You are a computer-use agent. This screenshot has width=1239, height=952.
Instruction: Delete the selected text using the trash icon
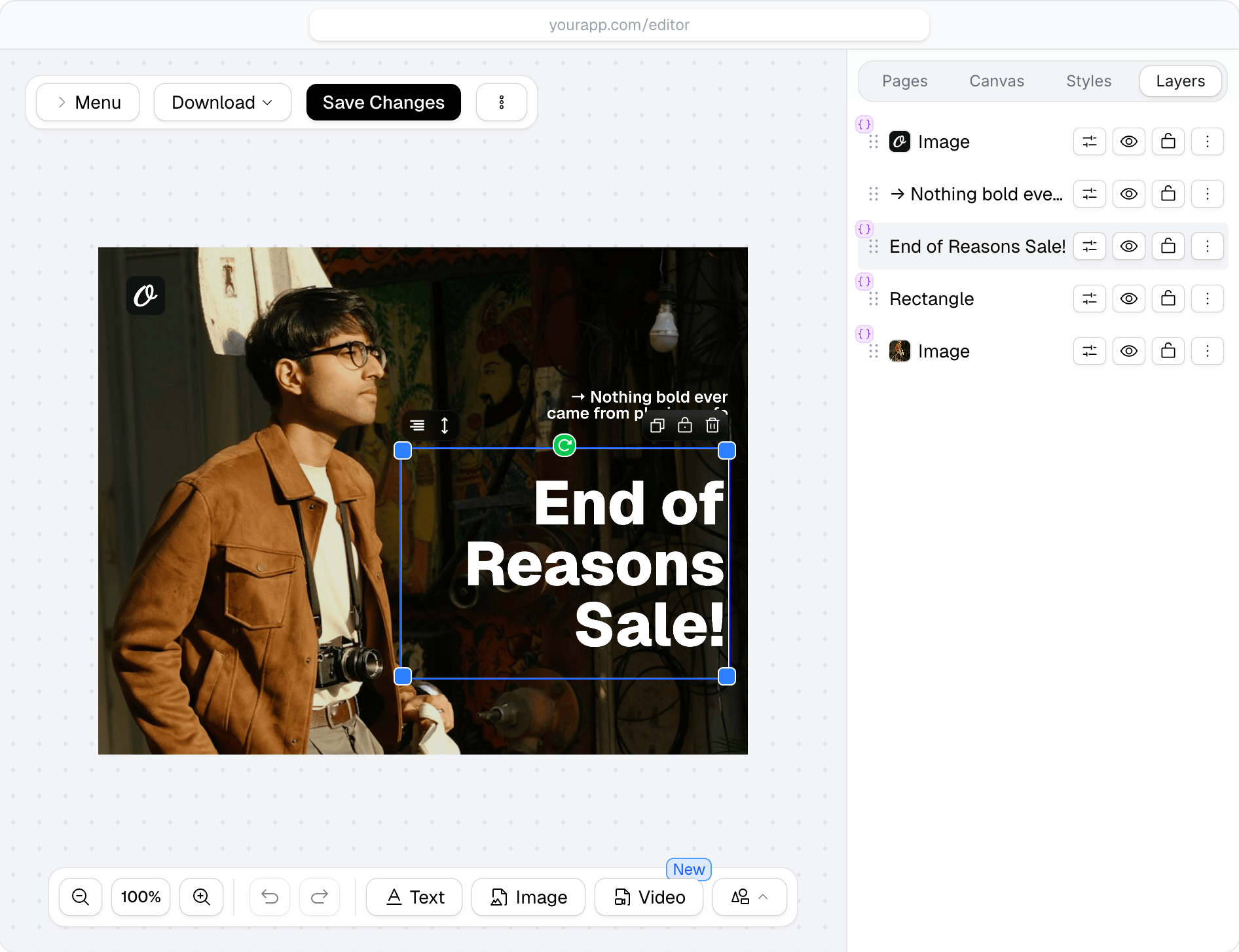[712, 426]
